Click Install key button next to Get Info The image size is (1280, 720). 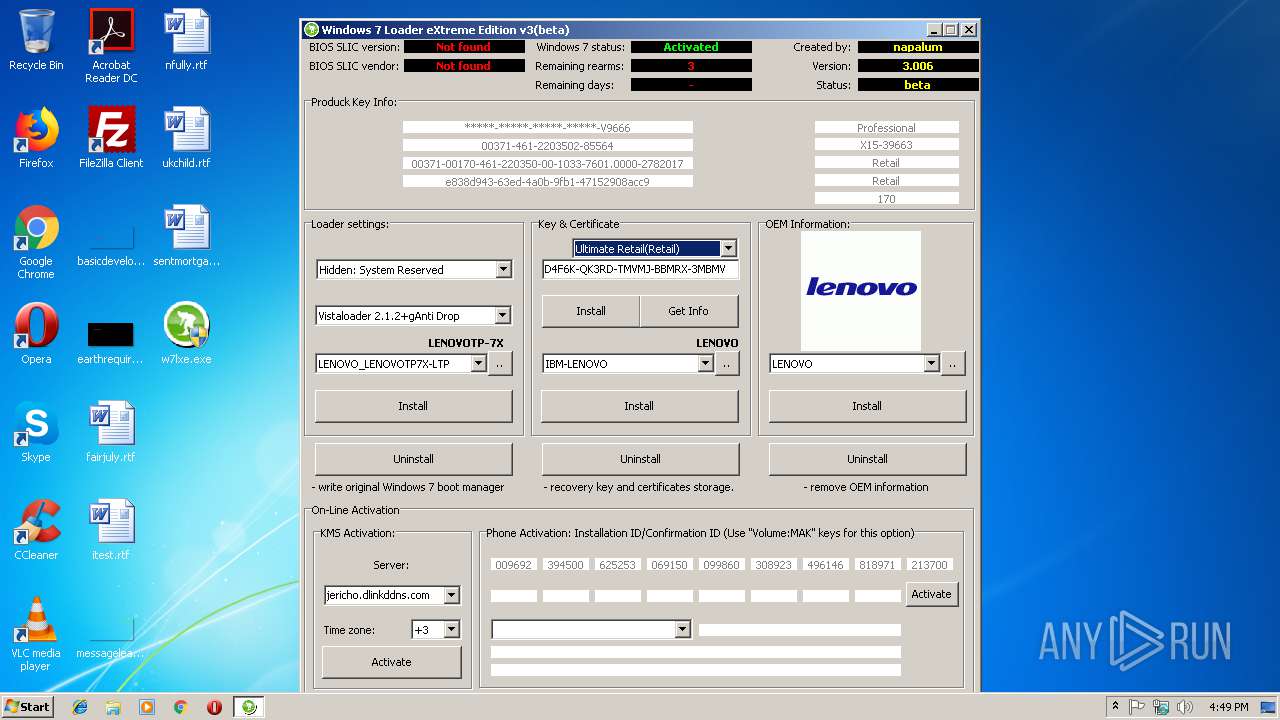click(591, 311)
